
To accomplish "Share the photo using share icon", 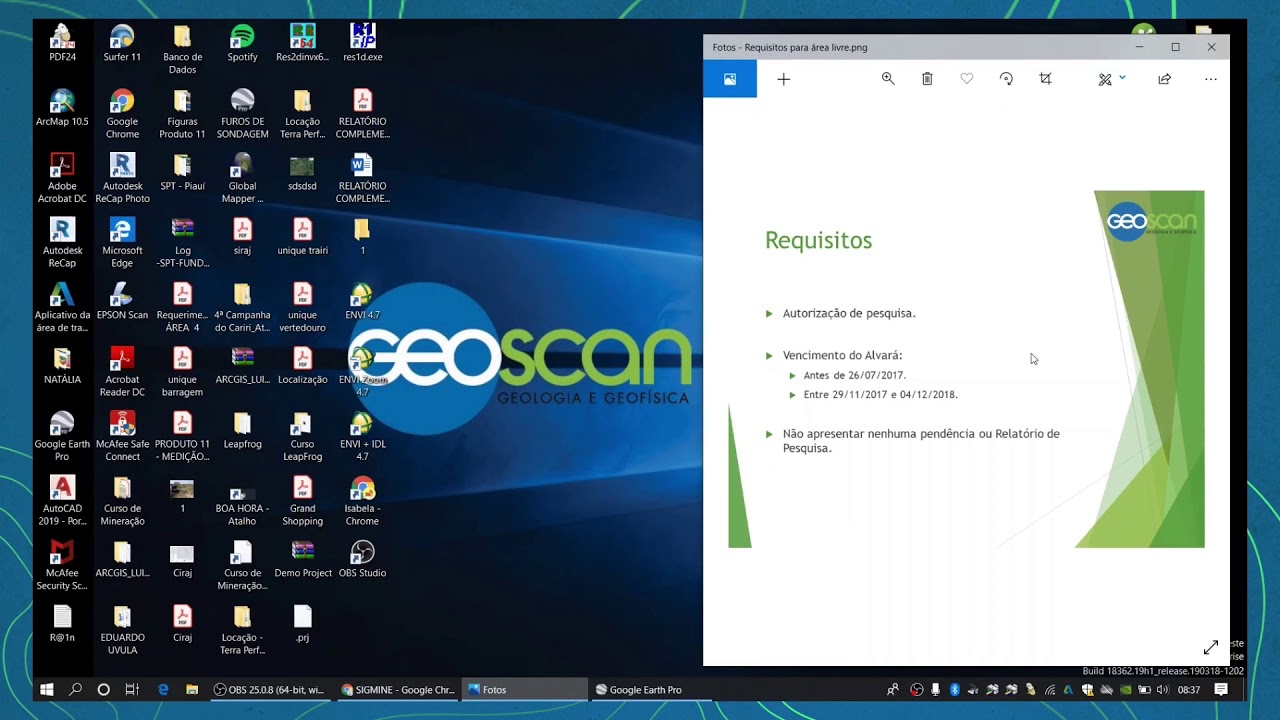I will (x=1164, y=79).
